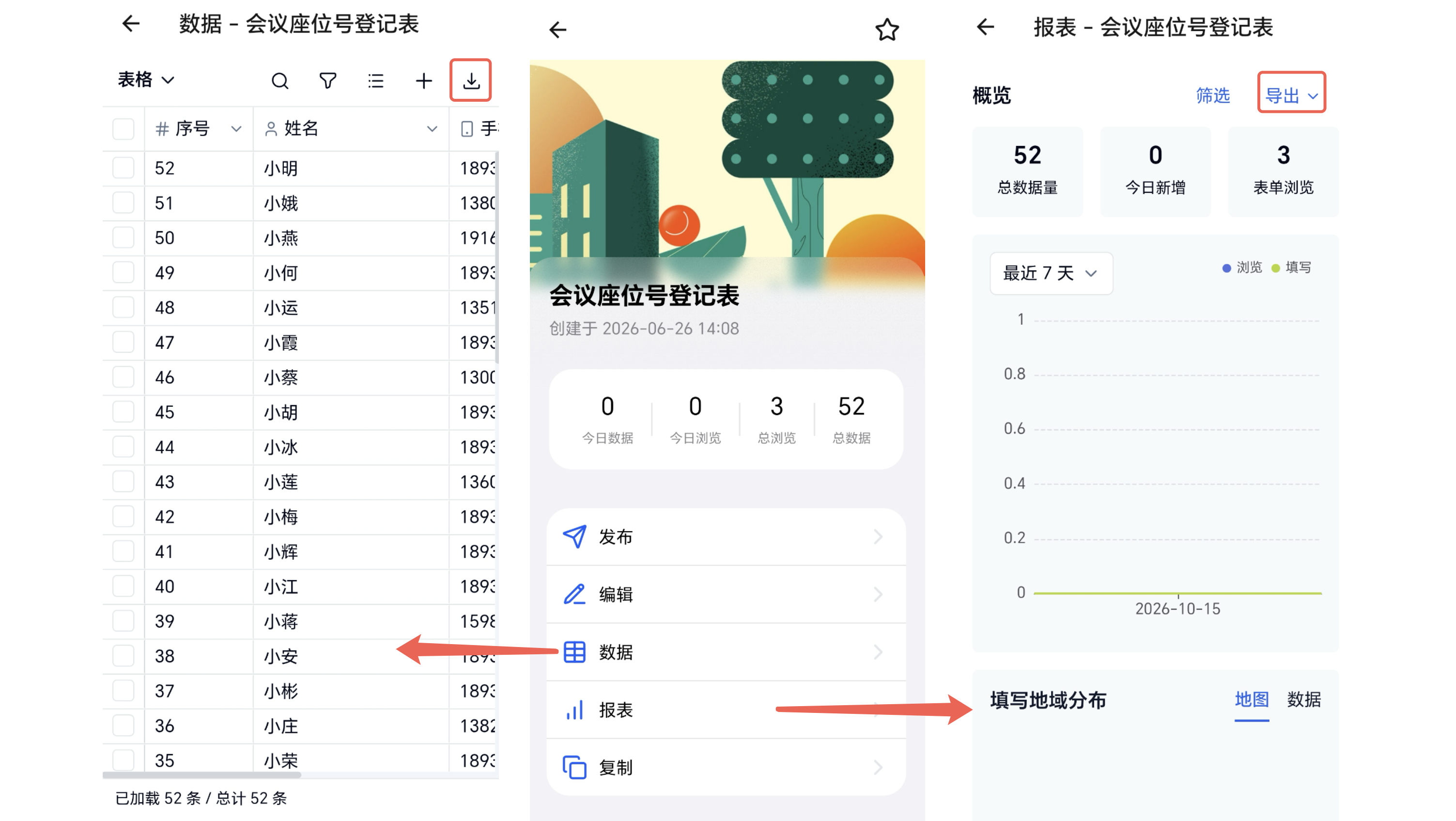The height and width of the screenshot is (821, 1456).
Task: Open 复制 via the copy icon
Action: (x=575, y=767)
